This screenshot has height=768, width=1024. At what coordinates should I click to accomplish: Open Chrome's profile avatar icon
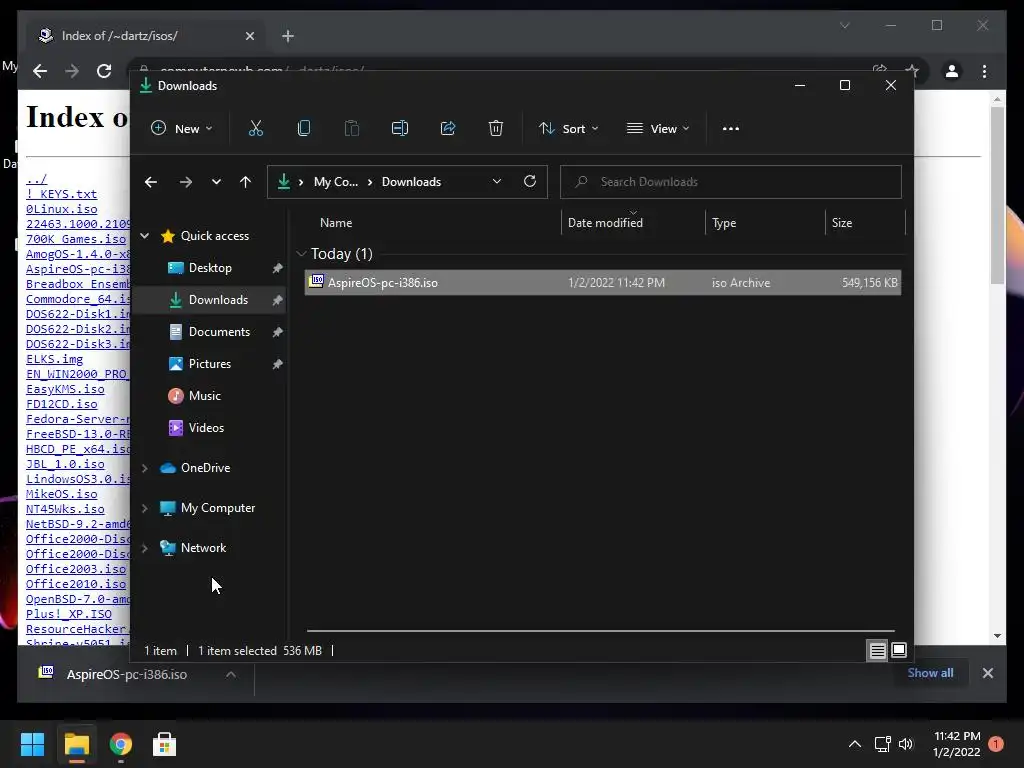coord(952,71)
